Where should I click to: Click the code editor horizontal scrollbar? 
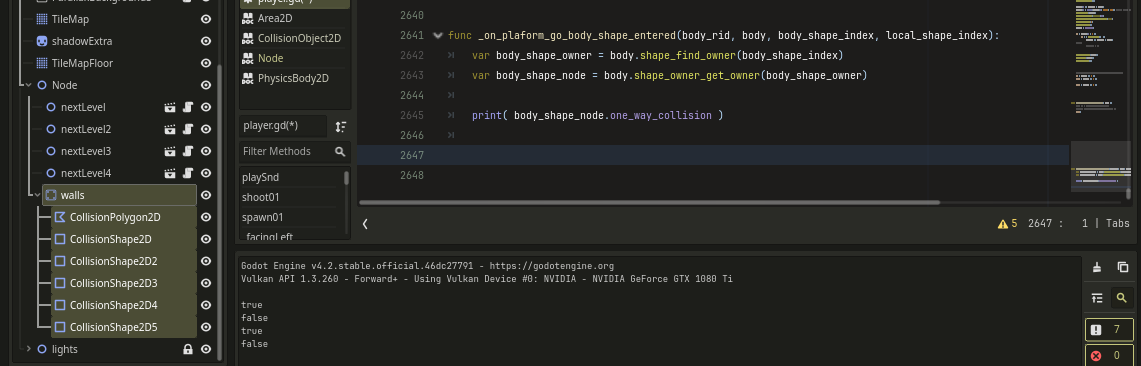(649, 202)
